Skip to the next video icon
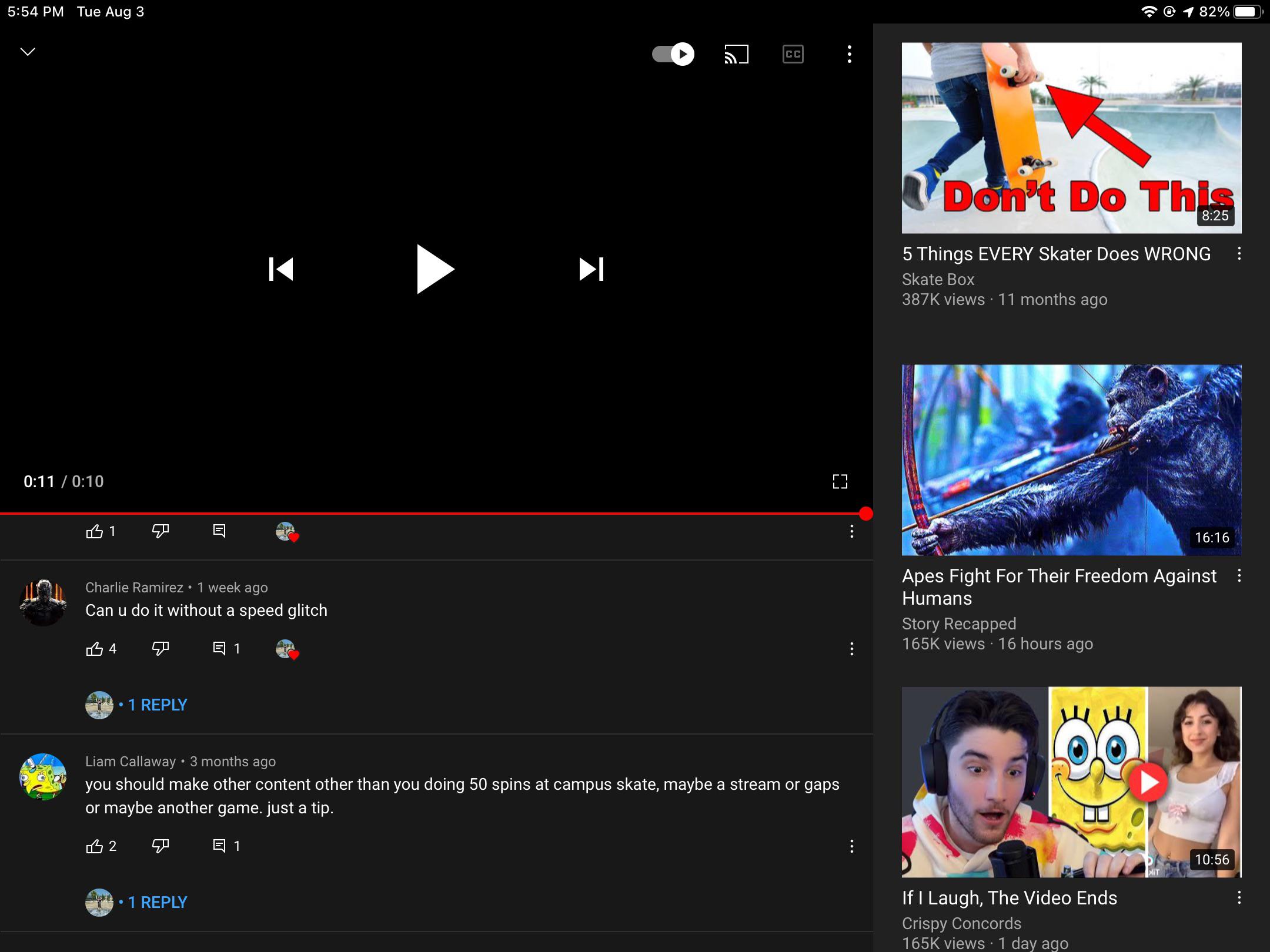Image resolution: width=1270 pixels, height=952 pixels. pyautogui.click(x=592, y=269)
